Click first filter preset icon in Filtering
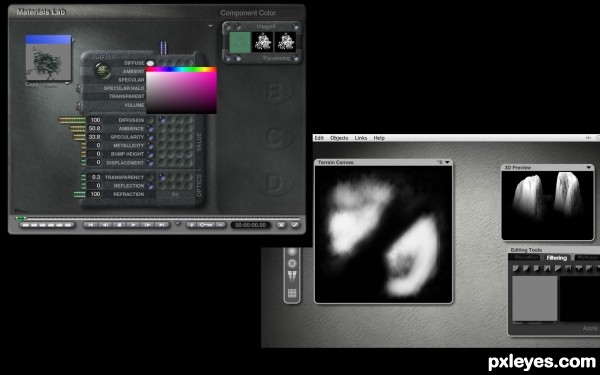The height and width of the screenshot is (375, 600). pos(516,268)
